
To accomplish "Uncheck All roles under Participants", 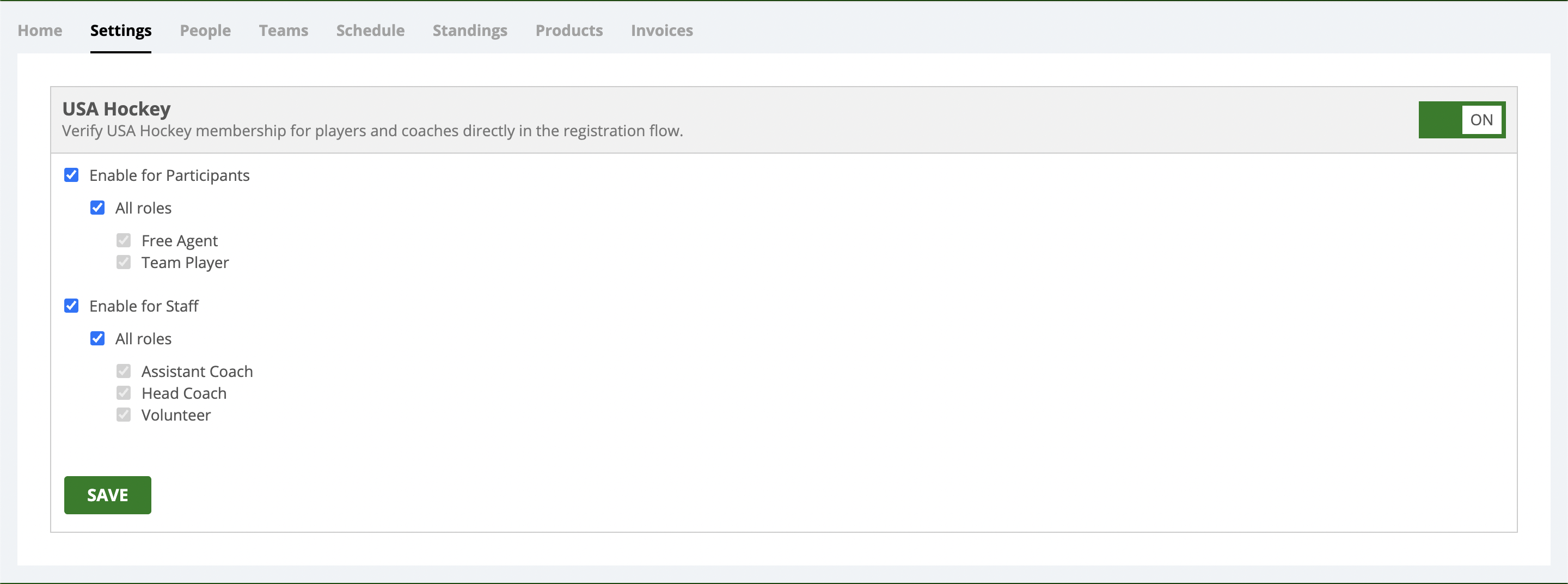I will pos(97,208).
